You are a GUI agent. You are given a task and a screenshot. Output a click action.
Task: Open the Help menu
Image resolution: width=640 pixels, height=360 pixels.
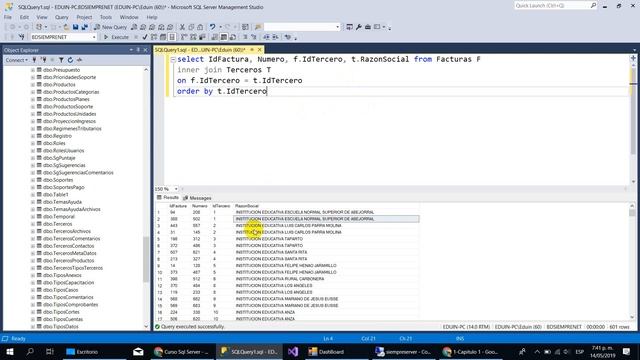[152, 17]
